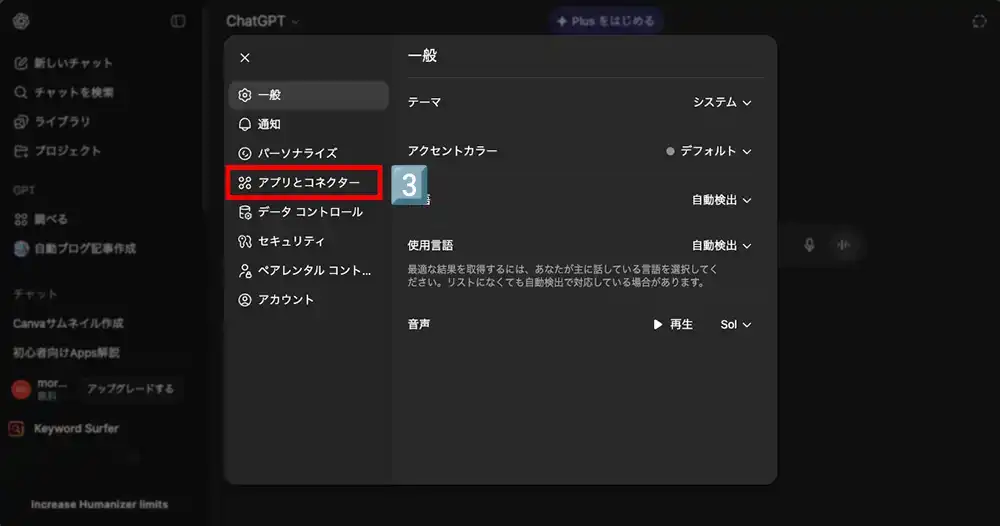Open アプリとコネクター settings section
The image size is (1000, 526).
click(x=307, y=182)
